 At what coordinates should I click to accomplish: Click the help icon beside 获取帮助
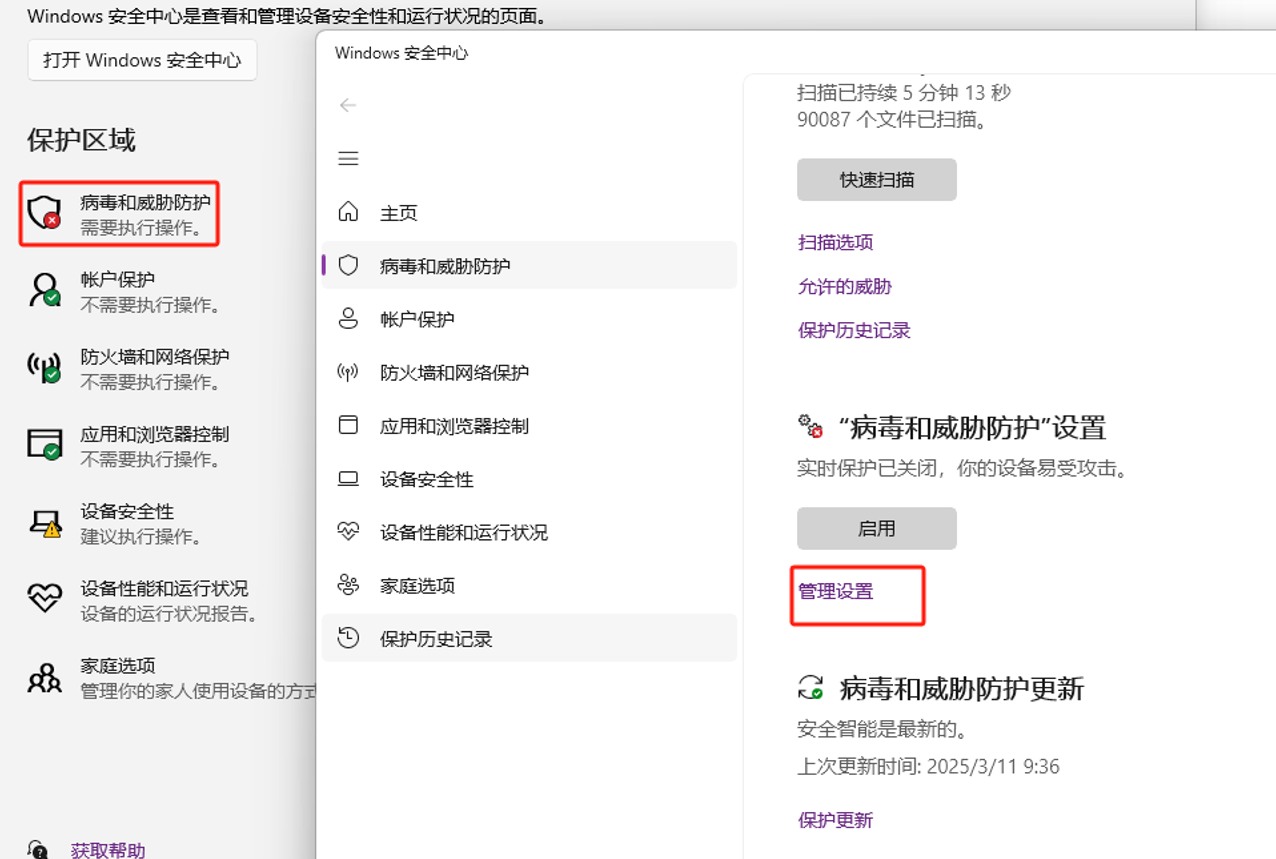[x=38, y=849]
